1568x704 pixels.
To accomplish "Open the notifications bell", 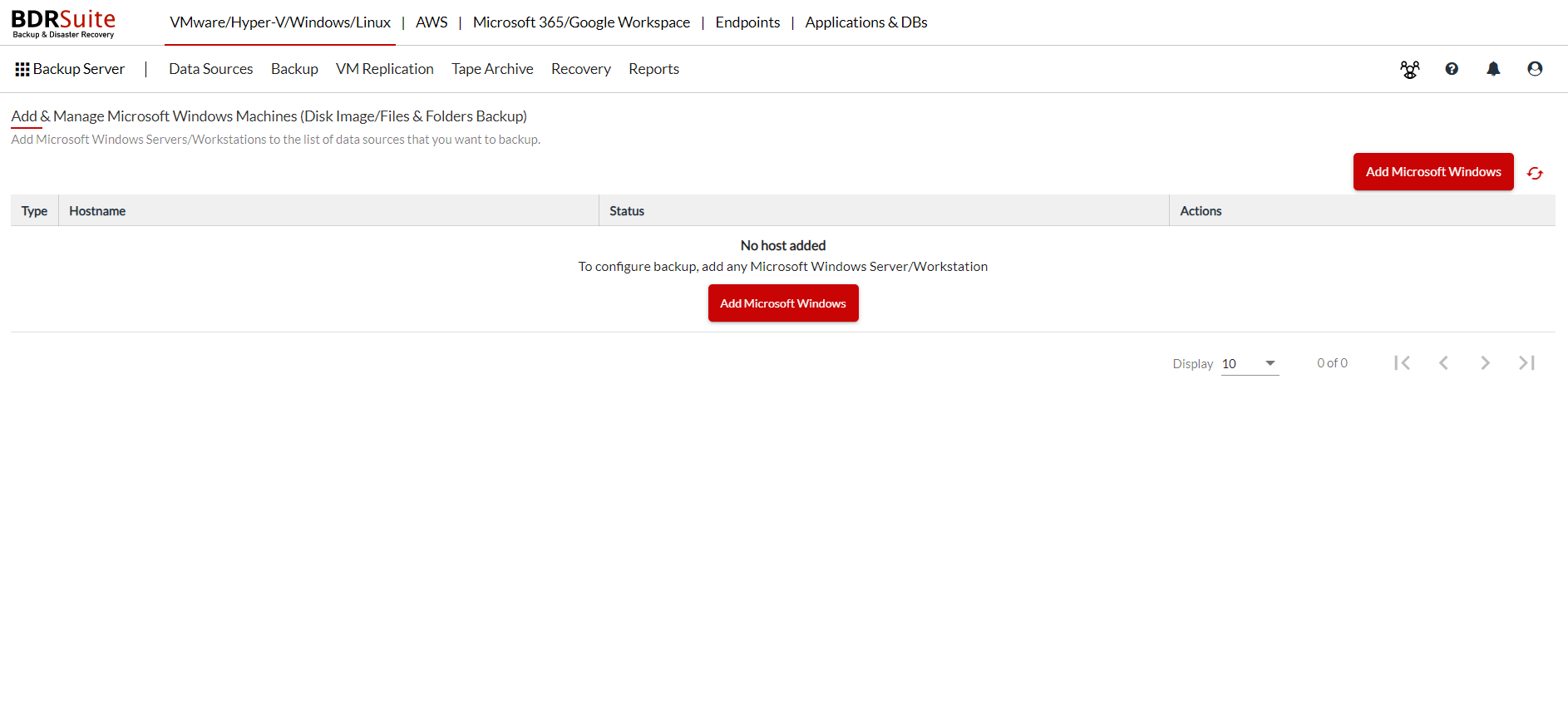I will coord(1493,69).
